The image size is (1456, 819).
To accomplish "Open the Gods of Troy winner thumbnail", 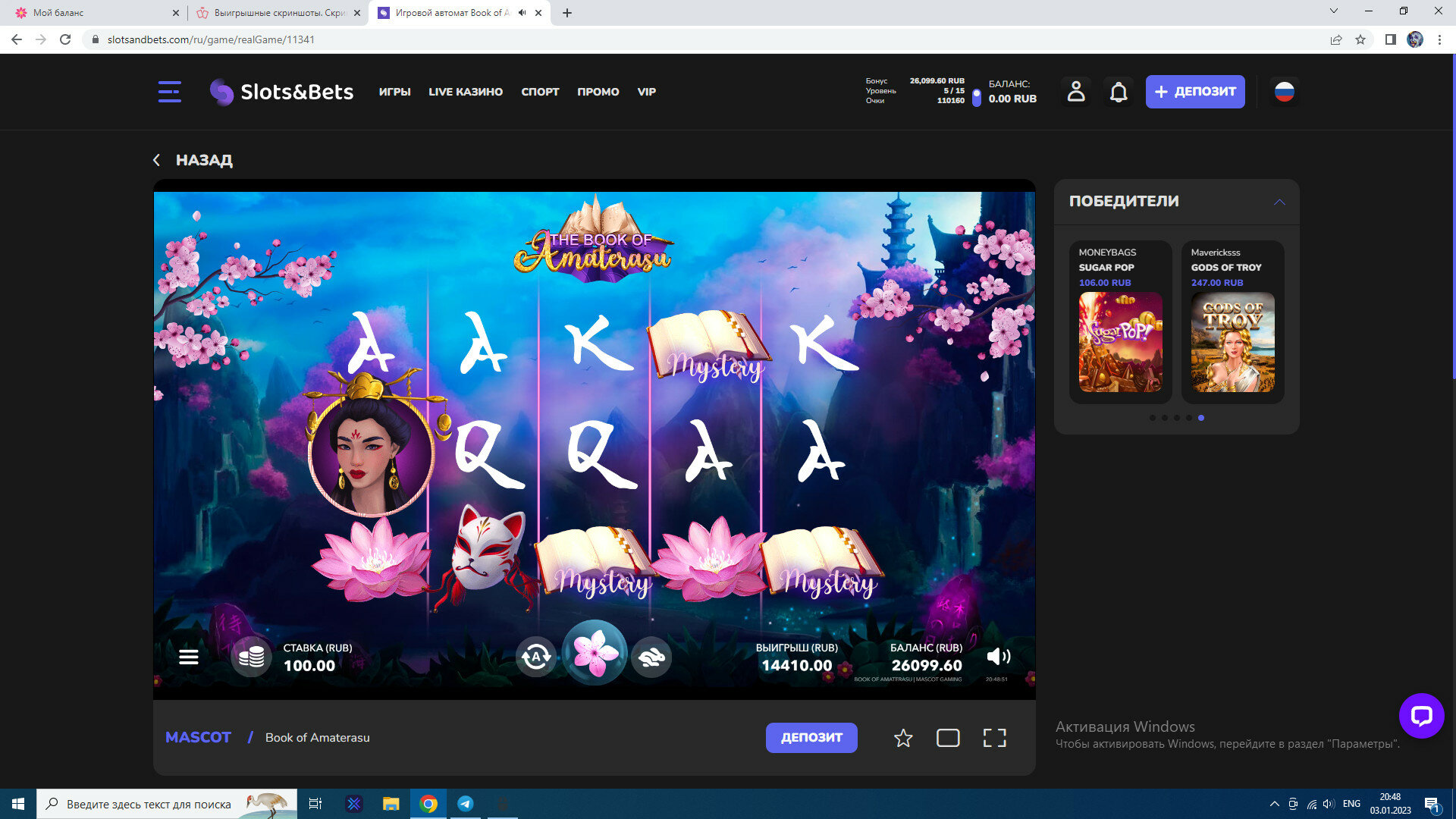I will click(1232, 342).
